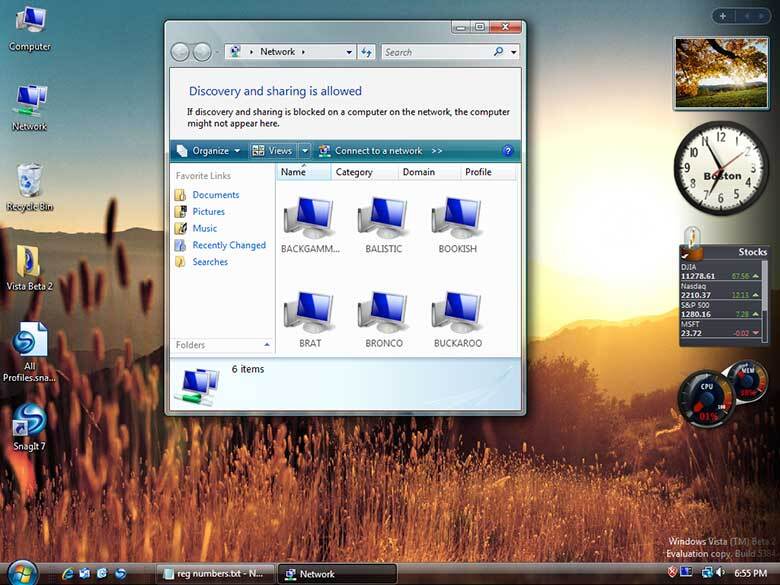Select the SnagIt 7 shortcut icon
Viewport: 780px width, 585px height.
point(29,427)
